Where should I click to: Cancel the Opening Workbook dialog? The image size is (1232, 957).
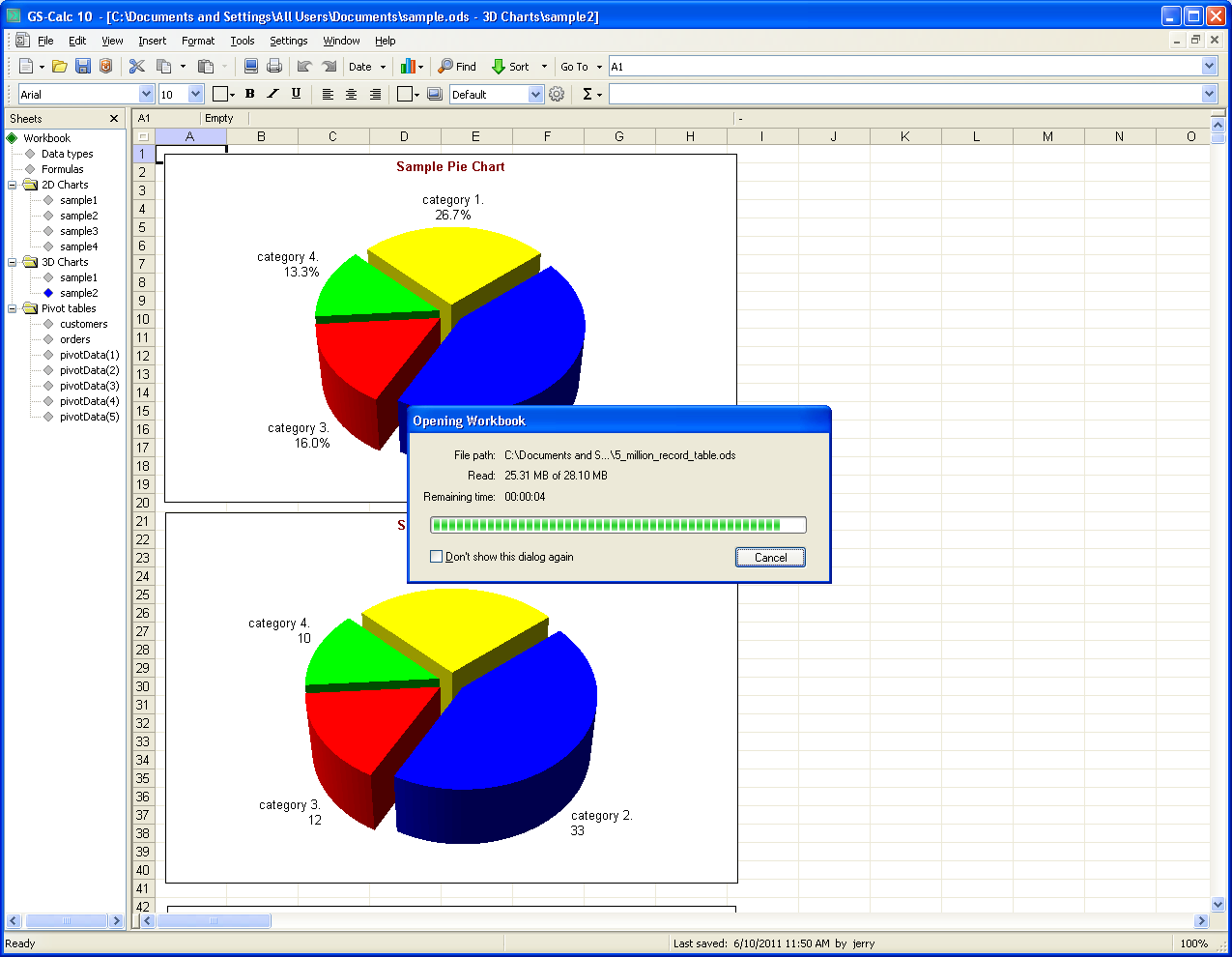pos(770,558)
